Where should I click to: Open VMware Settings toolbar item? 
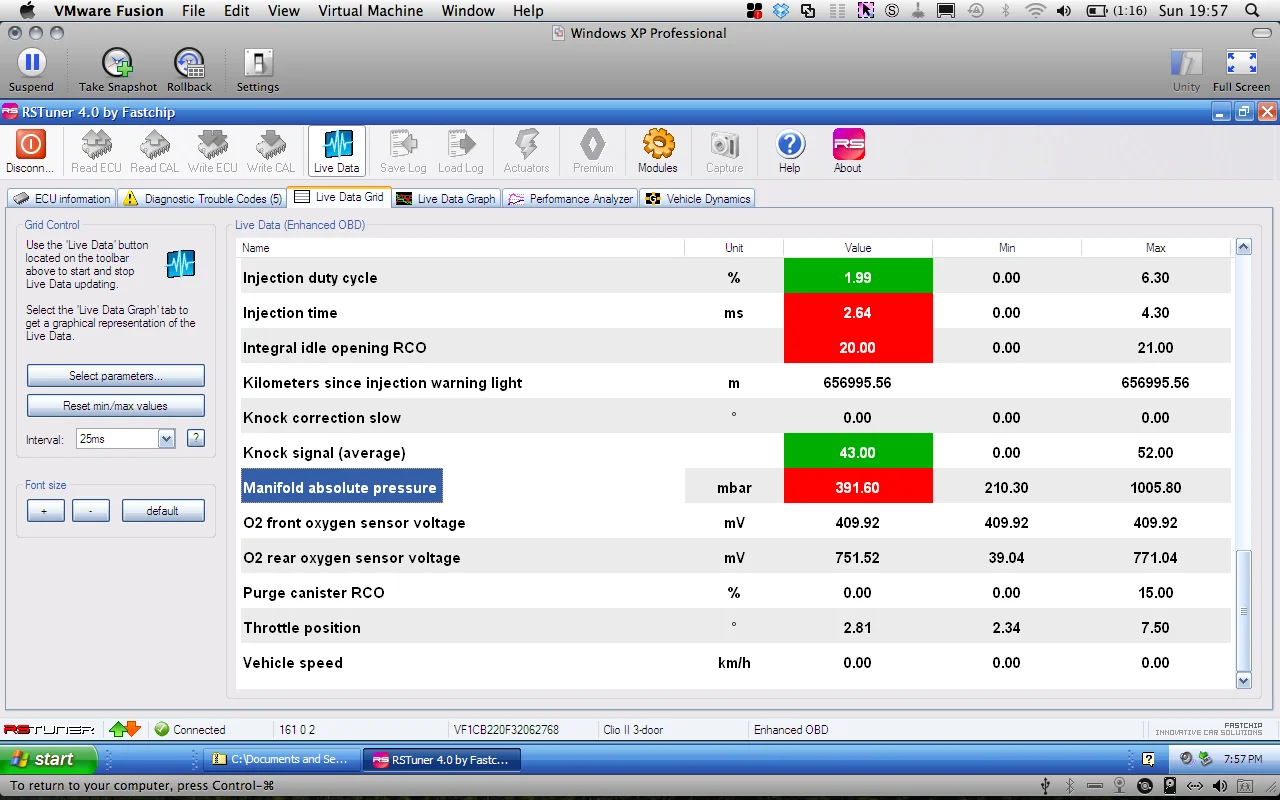click(258, 63)
